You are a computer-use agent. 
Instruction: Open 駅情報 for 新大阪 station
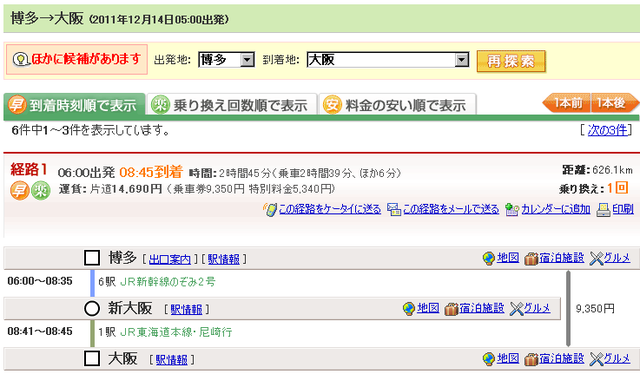point(186,309)
